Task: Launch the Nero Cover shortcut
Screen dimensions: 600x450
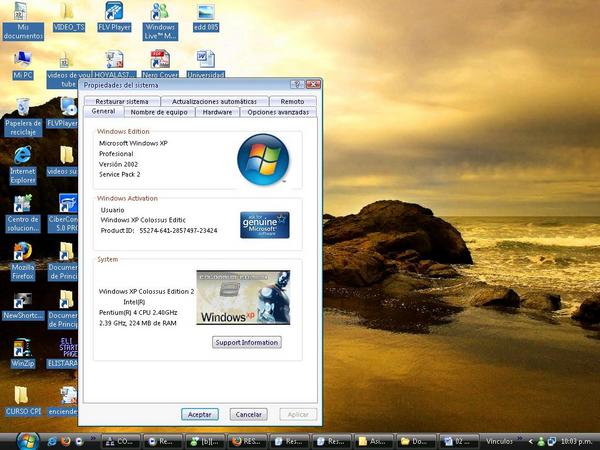Action: click(x=160, y=64)
